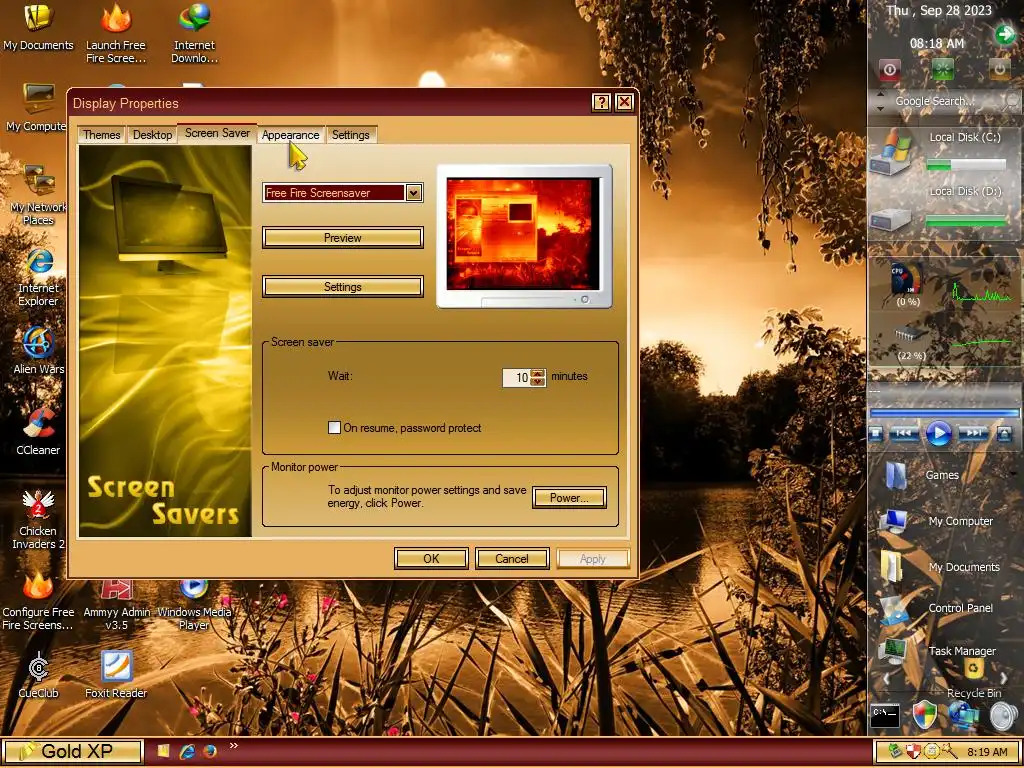This screenshot has width=1024, height=768.
Task: Enable On resume, password protect
Action: [x=334, y=428]
